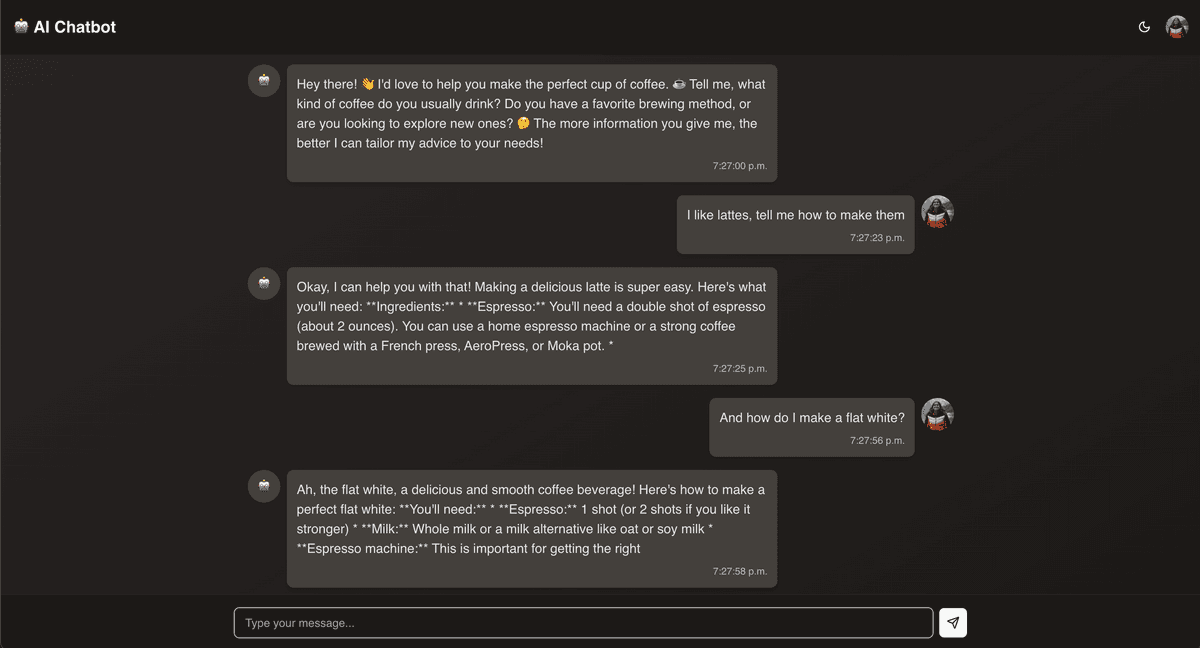
Task: Click the timestamp on the lattes question
Action: [x=879, y=238]
